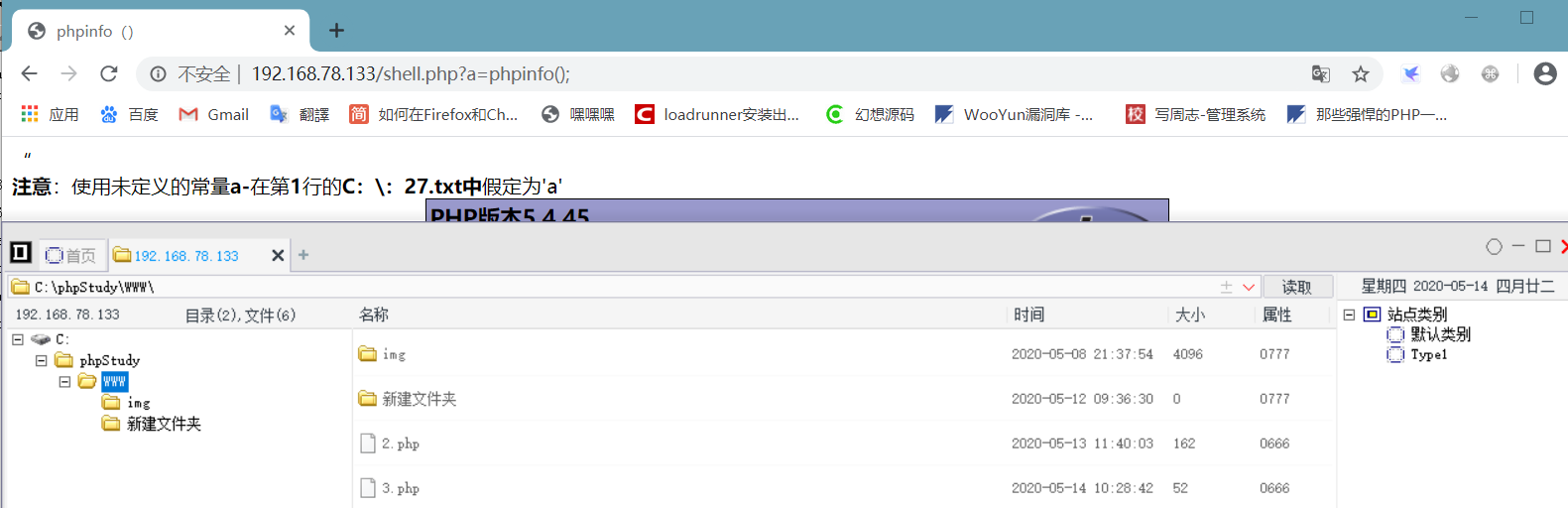Click 2020-05-14 10:28:42 timestamp of 3.php
The width and height of the screenshot is (1568, 508).
(x=1082, y=488)
